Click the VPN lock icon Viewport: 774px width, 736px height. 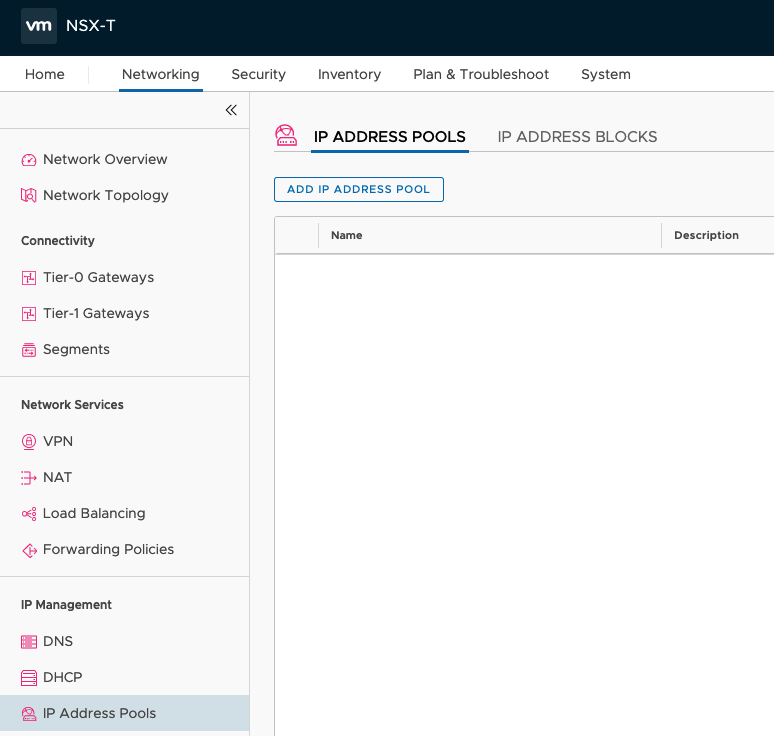(29, 442)
